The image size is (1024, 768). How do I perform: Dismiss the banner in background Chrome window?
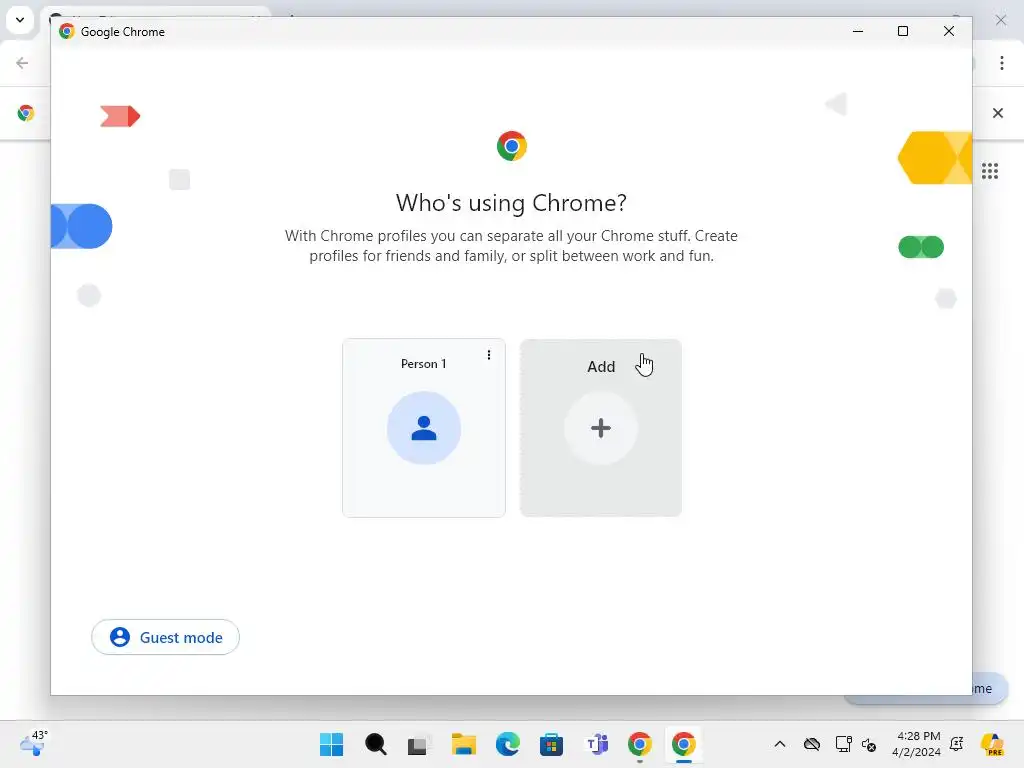(x=998, y=113)
